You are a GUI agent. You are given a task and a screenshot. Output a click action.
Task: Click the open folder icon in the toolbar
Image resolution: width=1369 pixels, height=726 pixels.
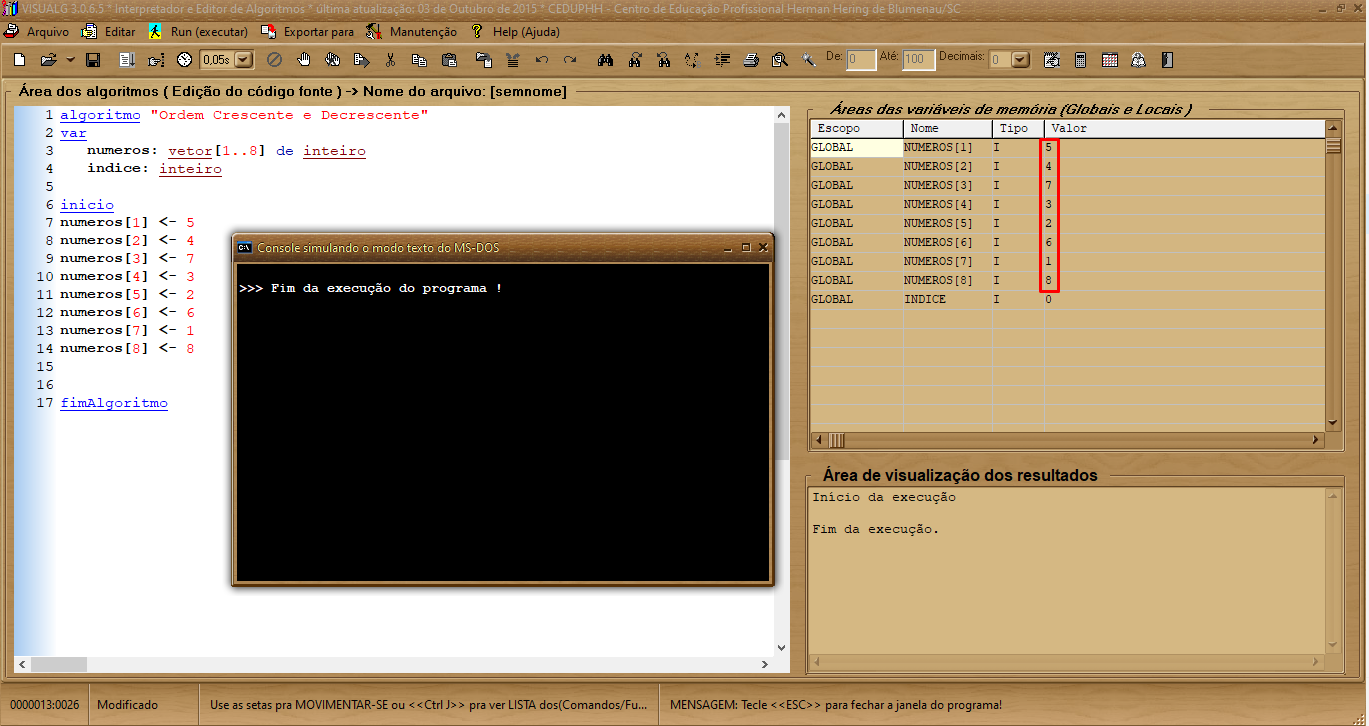pyautogui.click(x=48, y=60)
